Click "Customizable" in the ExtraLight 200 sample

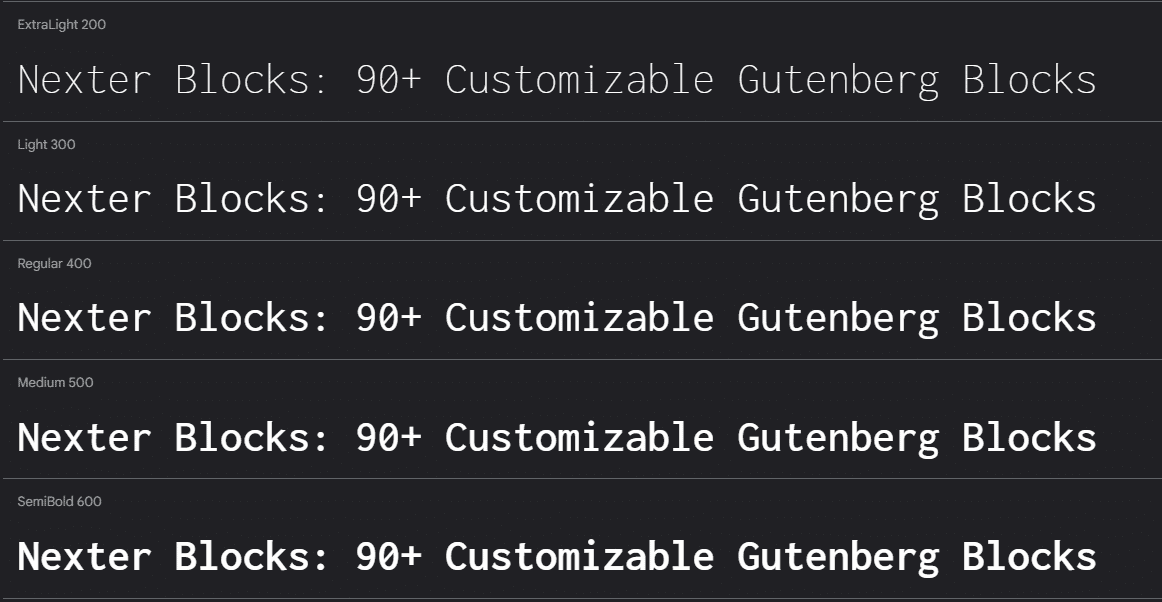pos(579,80)
